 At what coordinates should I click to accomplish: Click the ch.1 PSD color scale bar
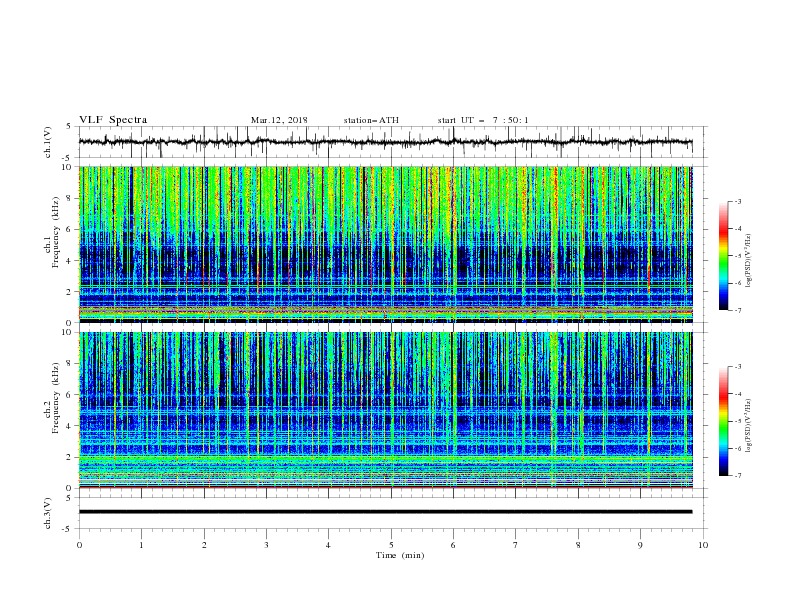(724, 256)
